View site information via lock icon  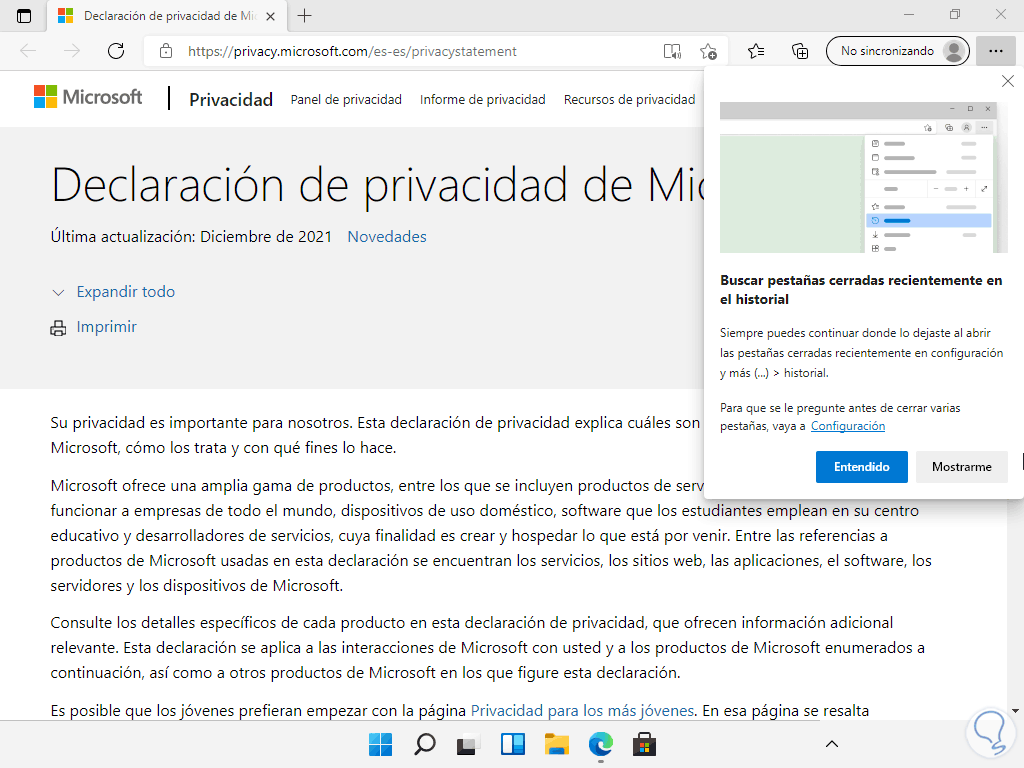(166, 51)
